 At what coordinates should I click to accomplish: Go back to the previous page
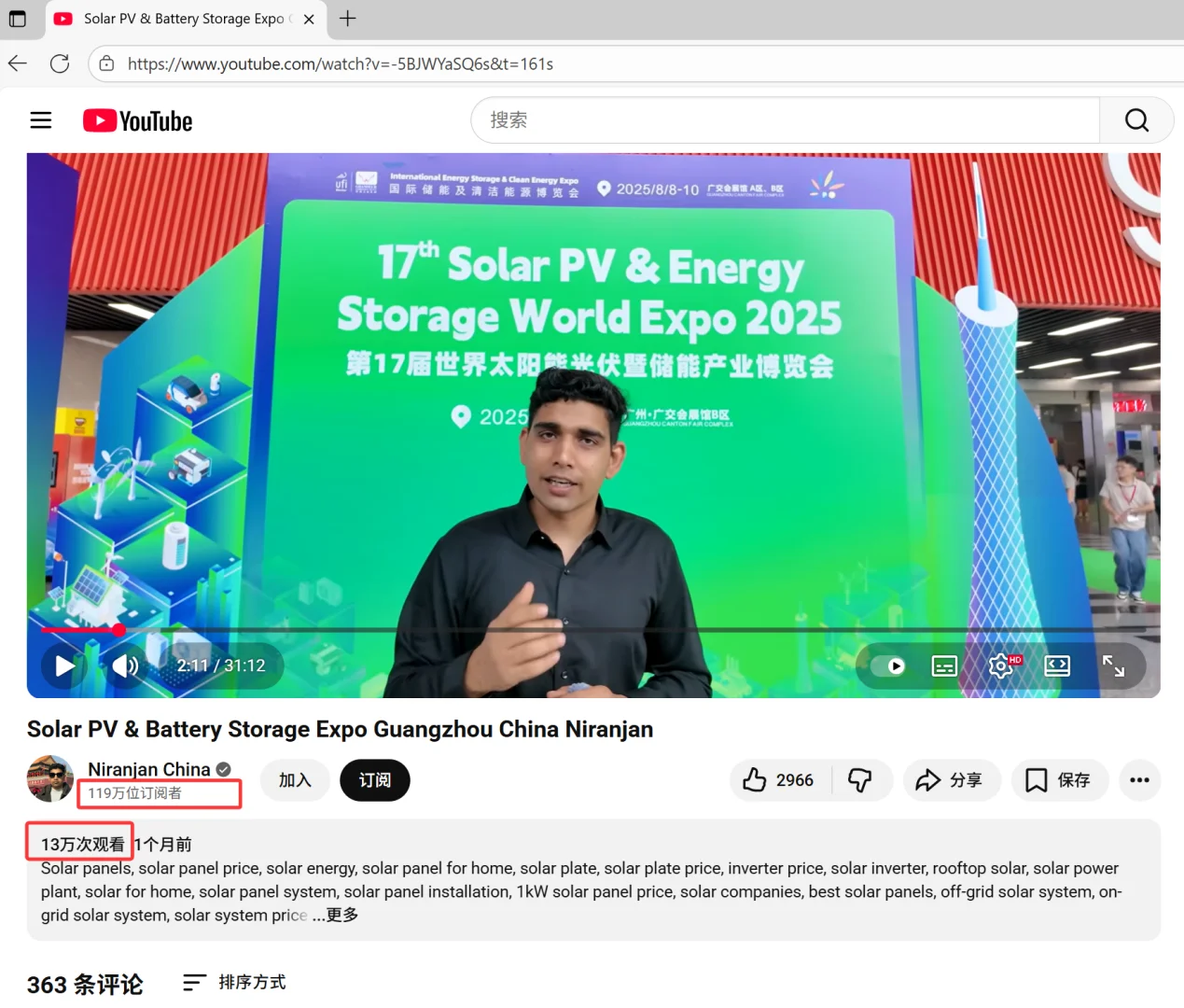coord(18,63)
